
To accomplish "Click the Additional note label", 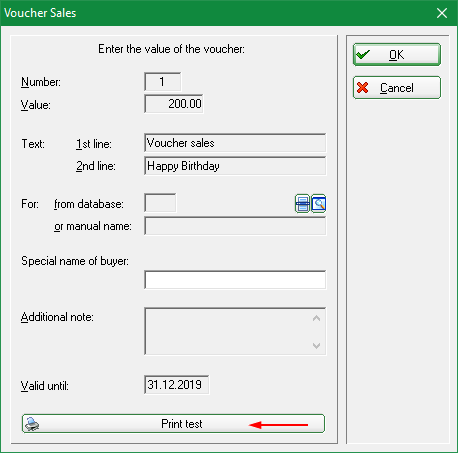I will 57,317.
